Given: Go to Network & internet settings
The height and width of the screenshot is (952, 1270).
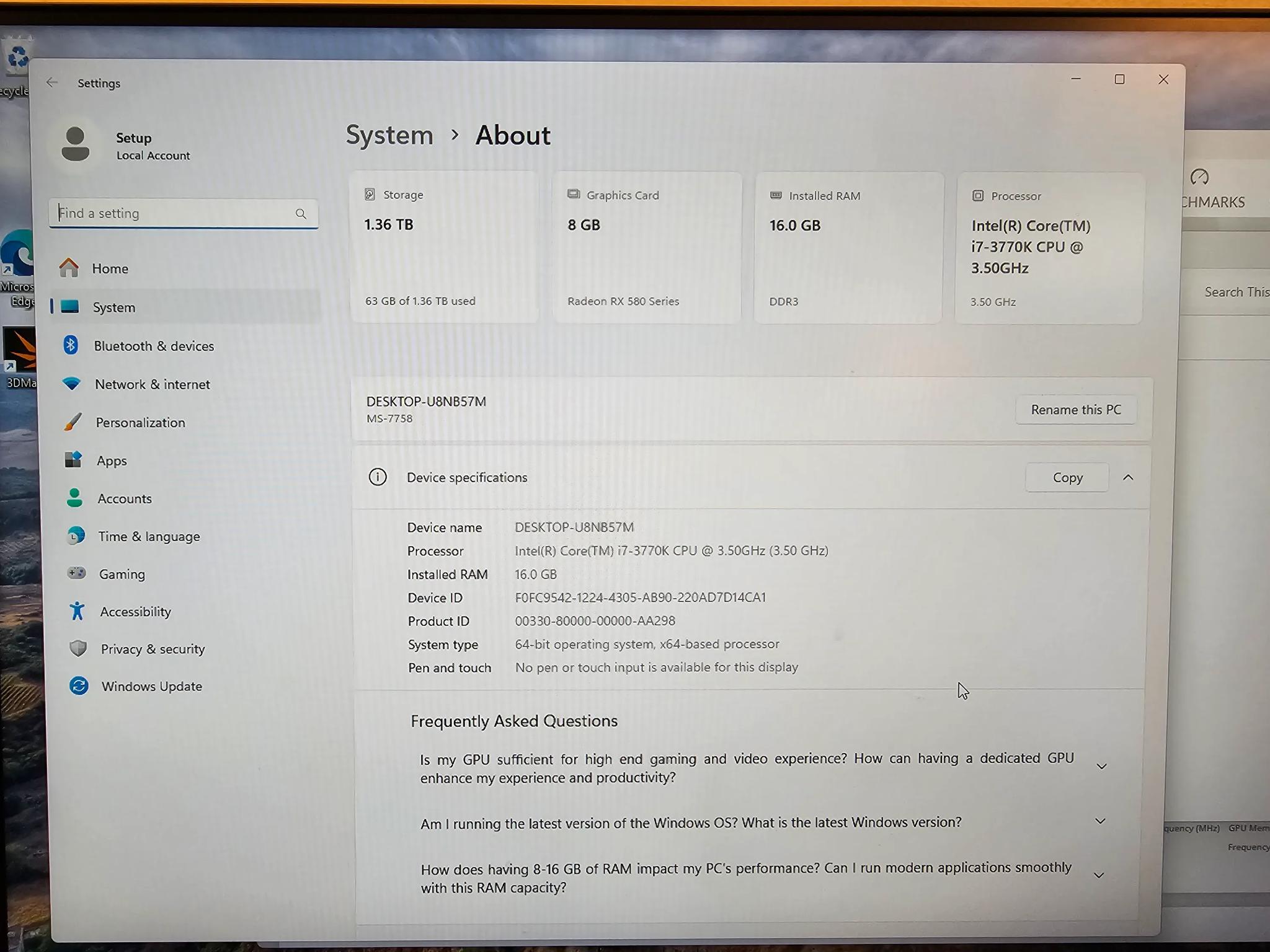Looking at the screenshot, I should click(187, 384).
